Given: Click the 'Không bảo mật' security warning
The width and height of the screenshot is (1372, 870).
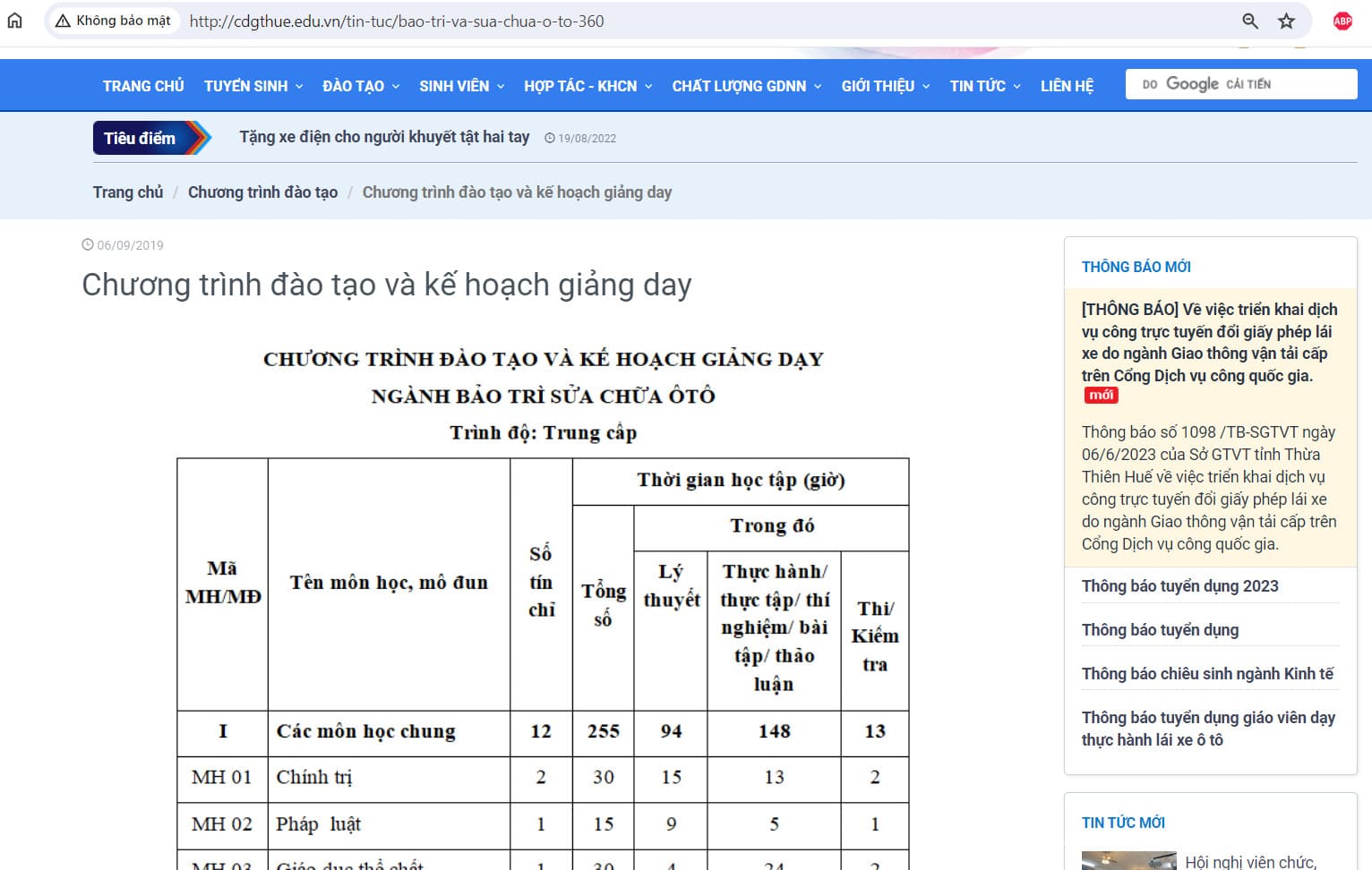Looking at the screenshot, I should point(113,21).
